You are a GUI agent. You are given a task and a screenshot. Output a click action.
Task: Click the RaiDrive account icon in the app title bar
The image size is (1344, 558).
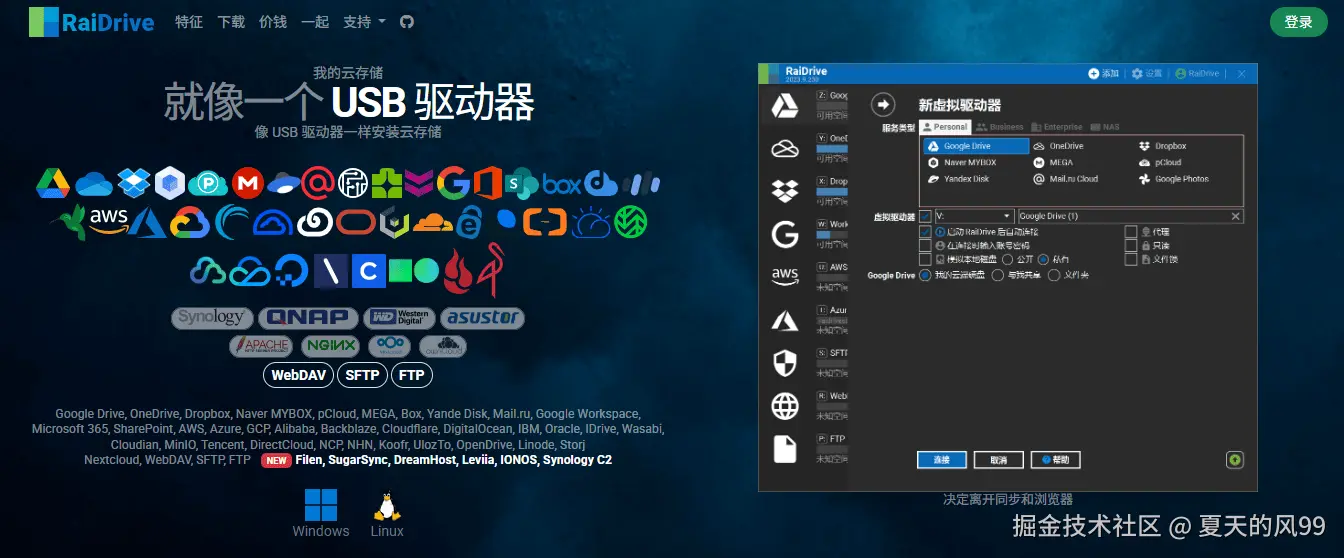pyautogui.click(x=1181, y=74)
